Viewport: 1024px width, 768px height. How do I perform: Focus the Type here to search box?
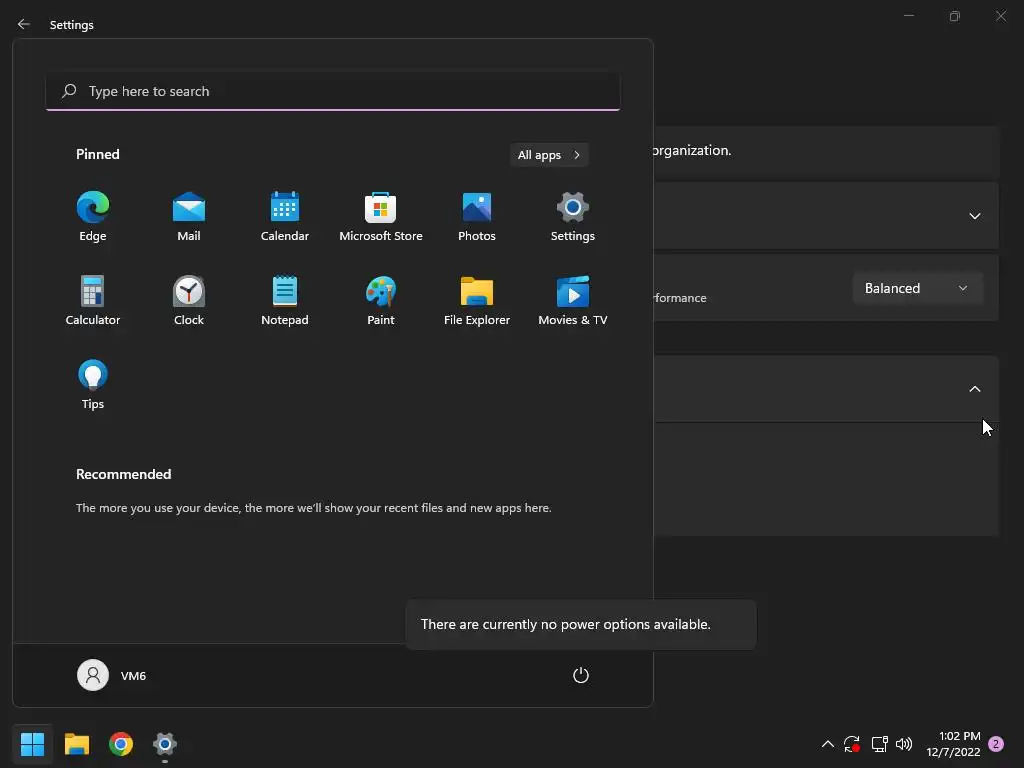333,91
